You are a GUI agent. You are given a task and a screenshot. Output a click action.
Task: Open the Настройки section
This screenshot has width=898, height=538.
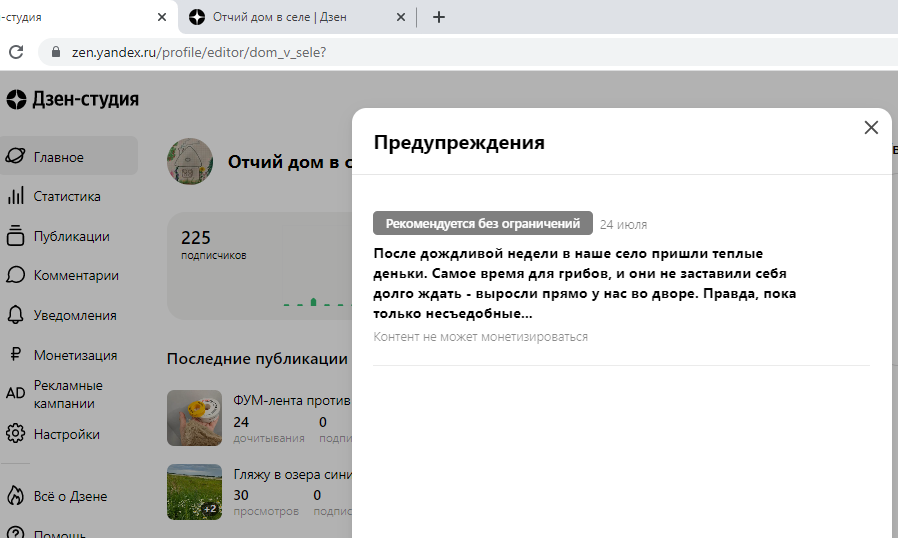(69, 434)
